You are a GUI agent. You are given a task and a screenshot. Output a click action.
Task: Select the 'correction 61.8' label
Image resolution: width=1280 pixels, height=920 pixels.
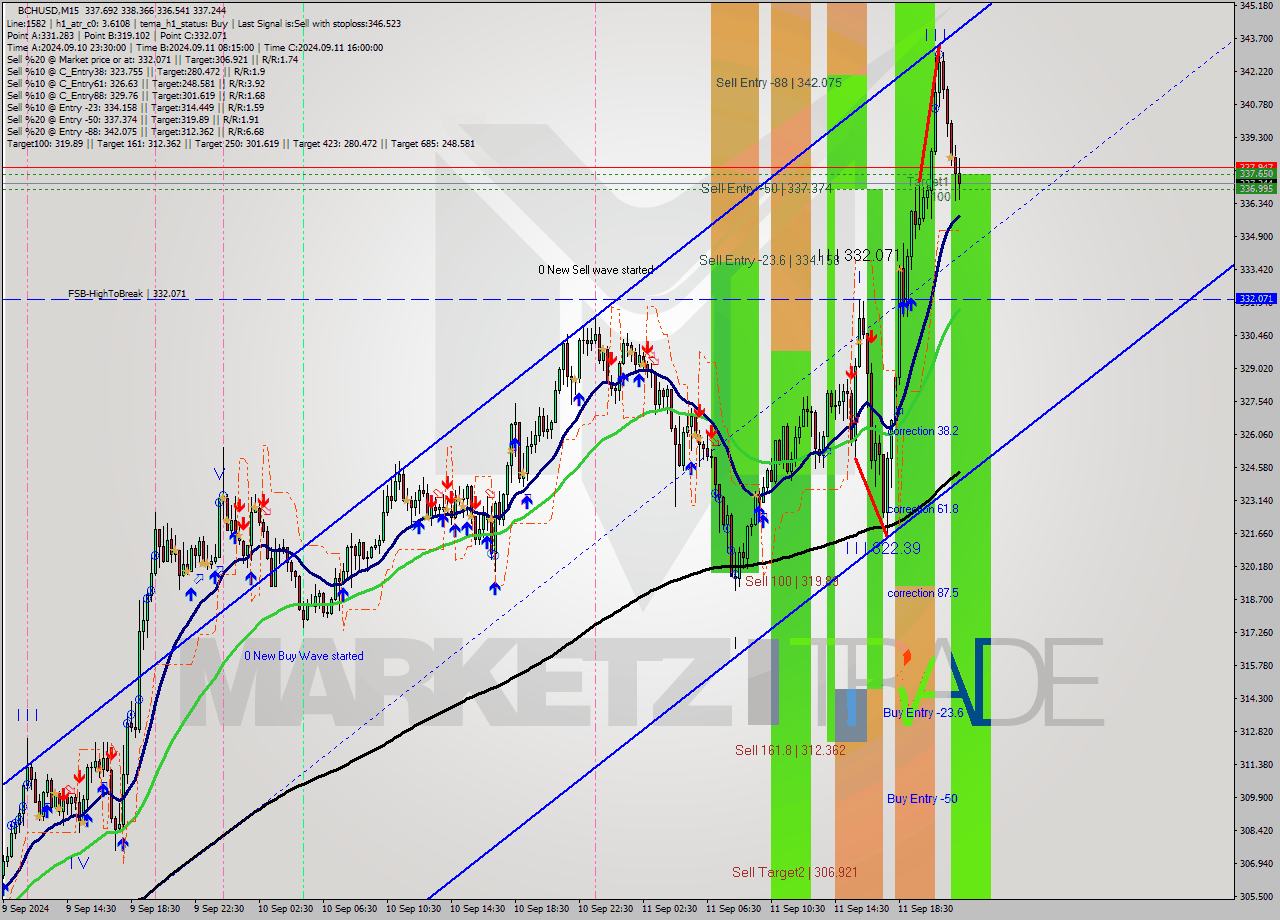pyautogui.click(x=923, y=509)
